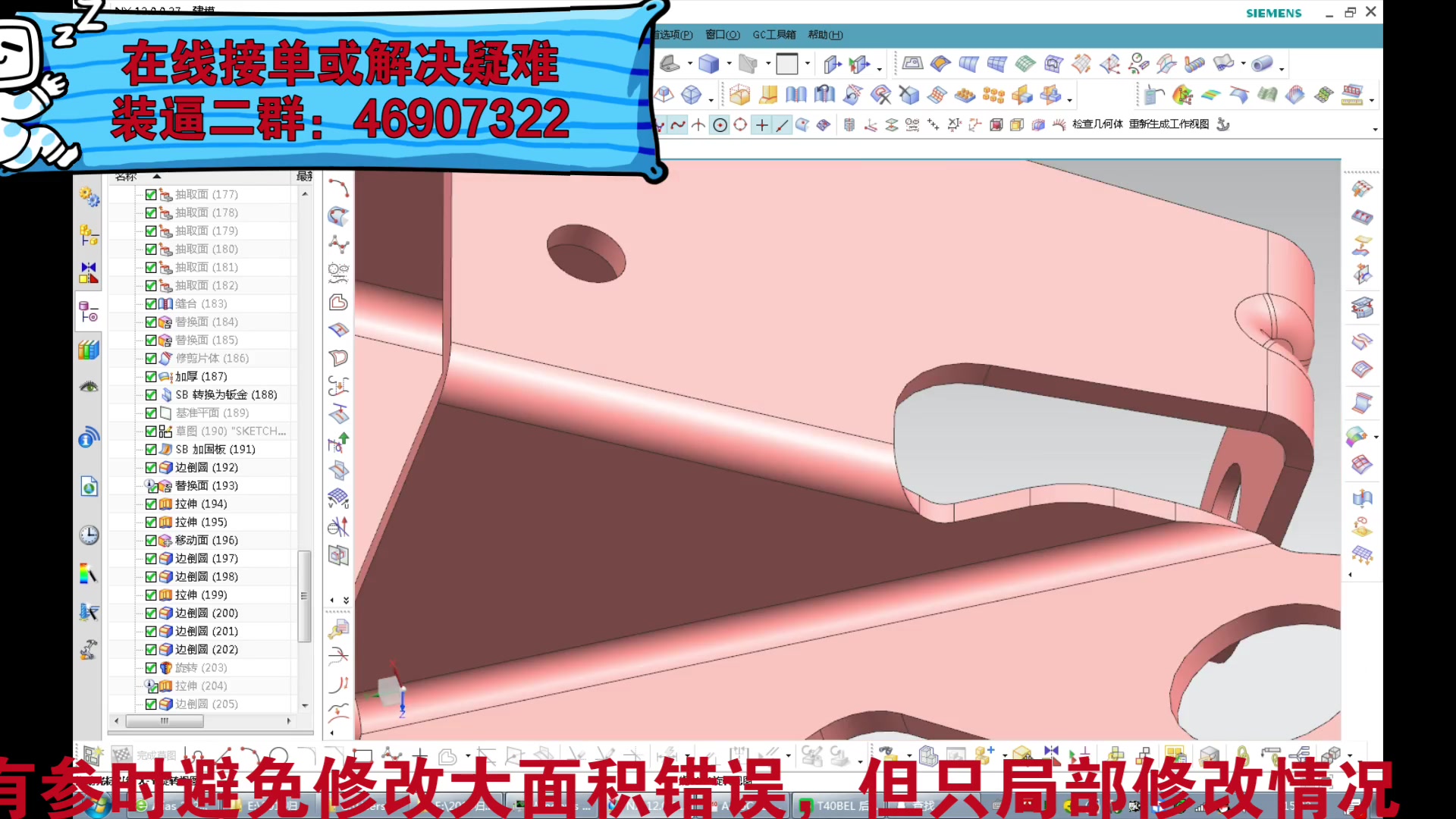Click the navigator vertical scrollbar thumb
The height and width of the screenshot is (819, 1456).
point(304,595)
